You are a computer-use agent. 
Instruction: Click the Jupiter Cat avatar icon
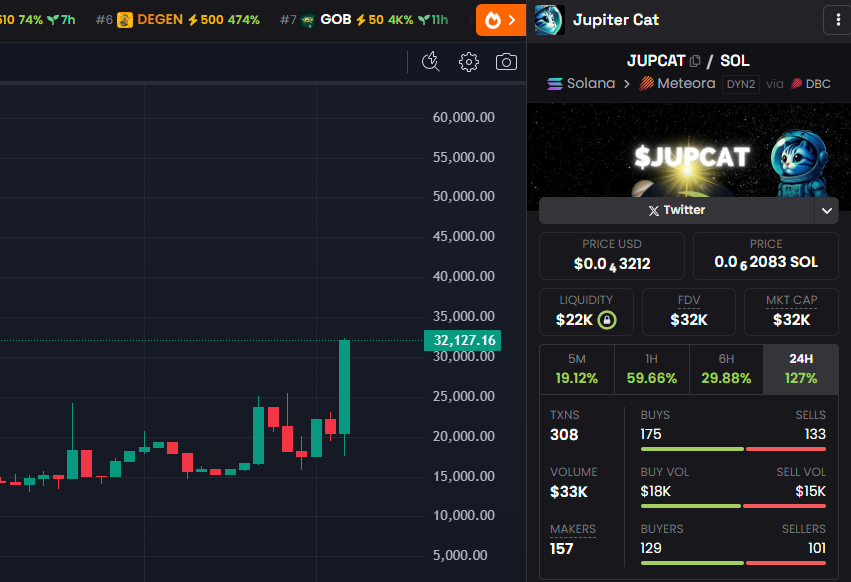click(549, 20)
